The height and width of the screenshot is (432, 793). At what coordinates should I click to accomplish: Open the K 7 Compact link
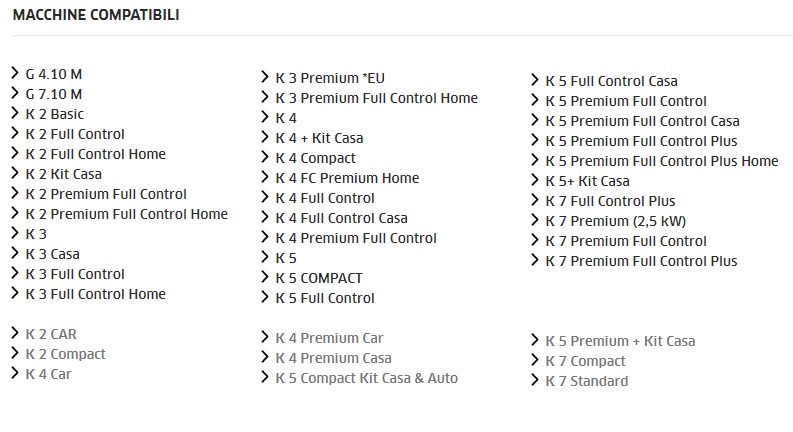point(585,361)
